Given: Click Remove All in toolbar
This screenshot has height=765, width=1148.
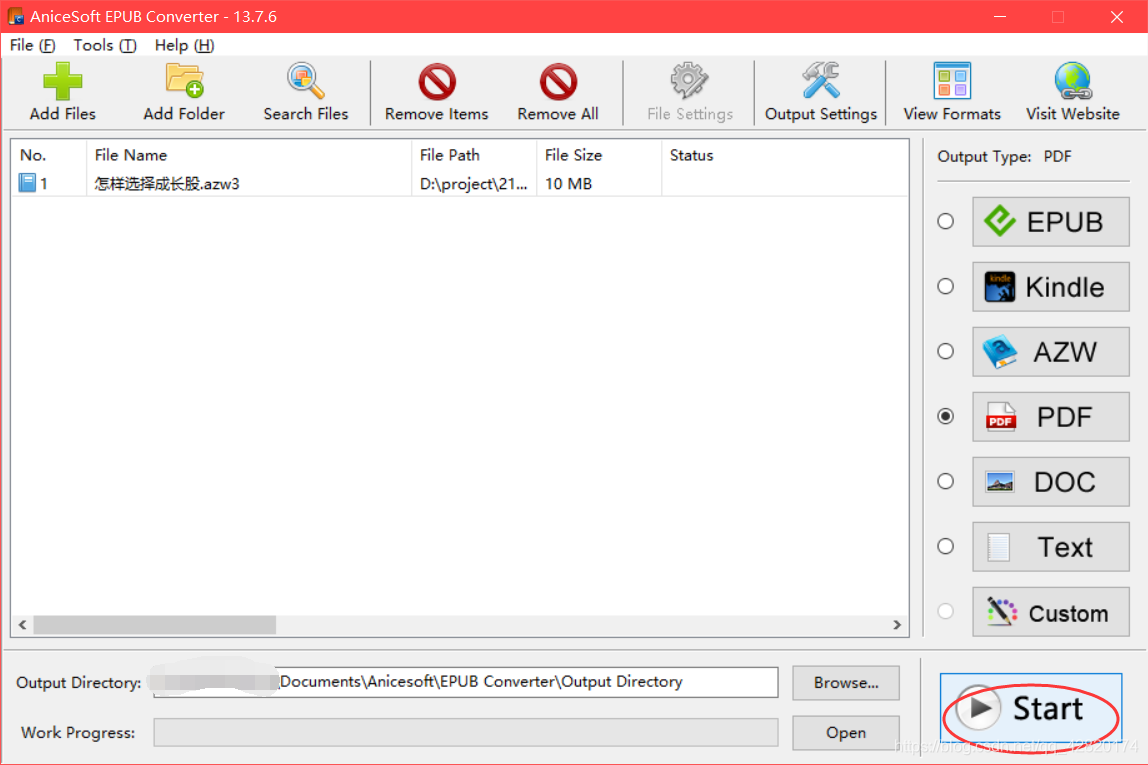Looking at the screenshot, I should [x=558, y=92].
